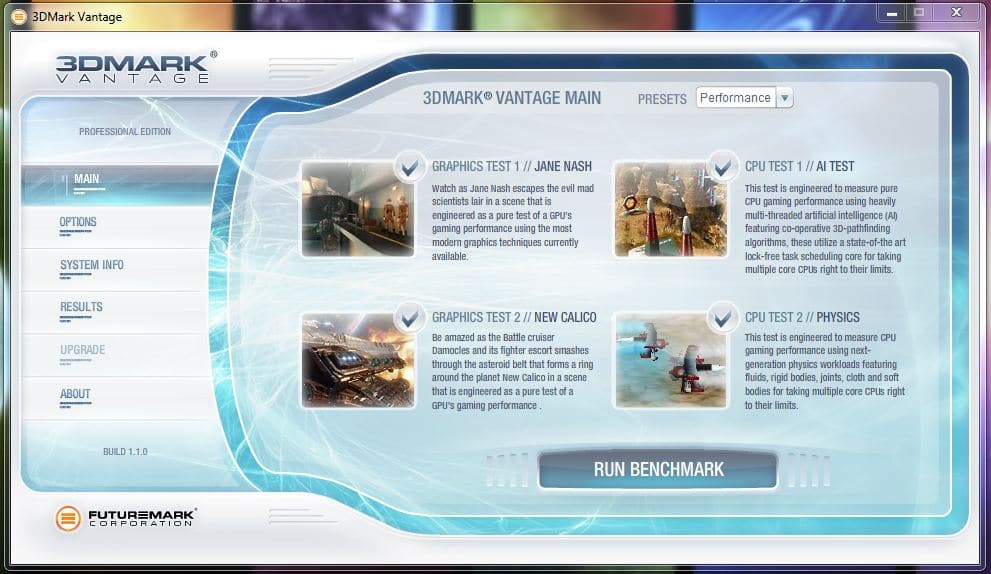
Task: Click the 3DMark Vantage Main heading
Action: [512, 98]
